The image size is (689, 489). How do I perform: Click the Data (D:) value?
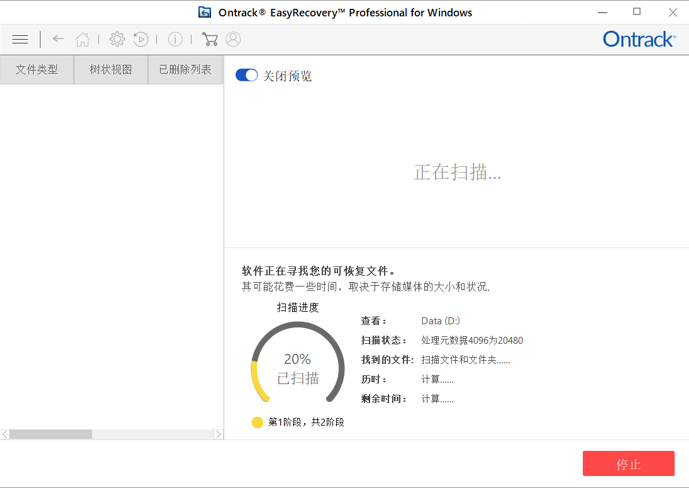pos(440,321)
